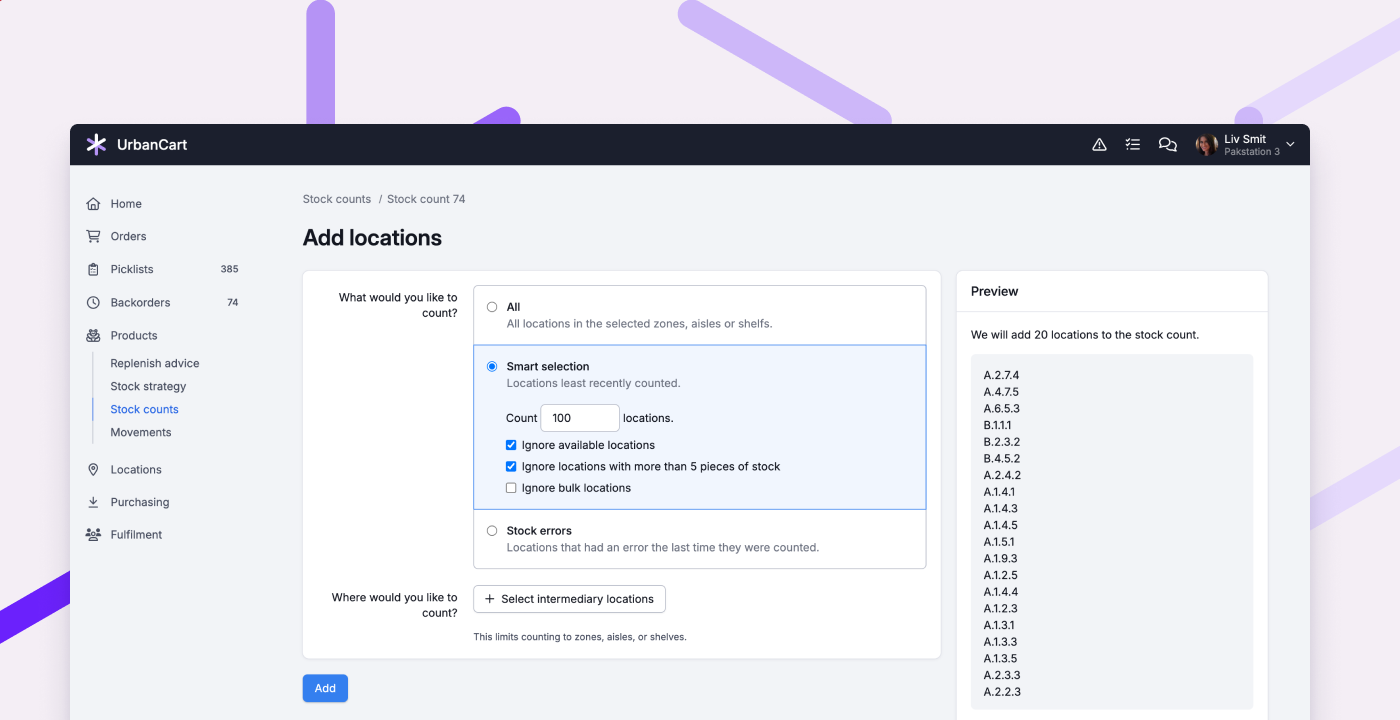This screenshot has height=720, width=1400.
Task: Open the Liv Smit account dropdown chevron
Action: (x=1289, y=144)
